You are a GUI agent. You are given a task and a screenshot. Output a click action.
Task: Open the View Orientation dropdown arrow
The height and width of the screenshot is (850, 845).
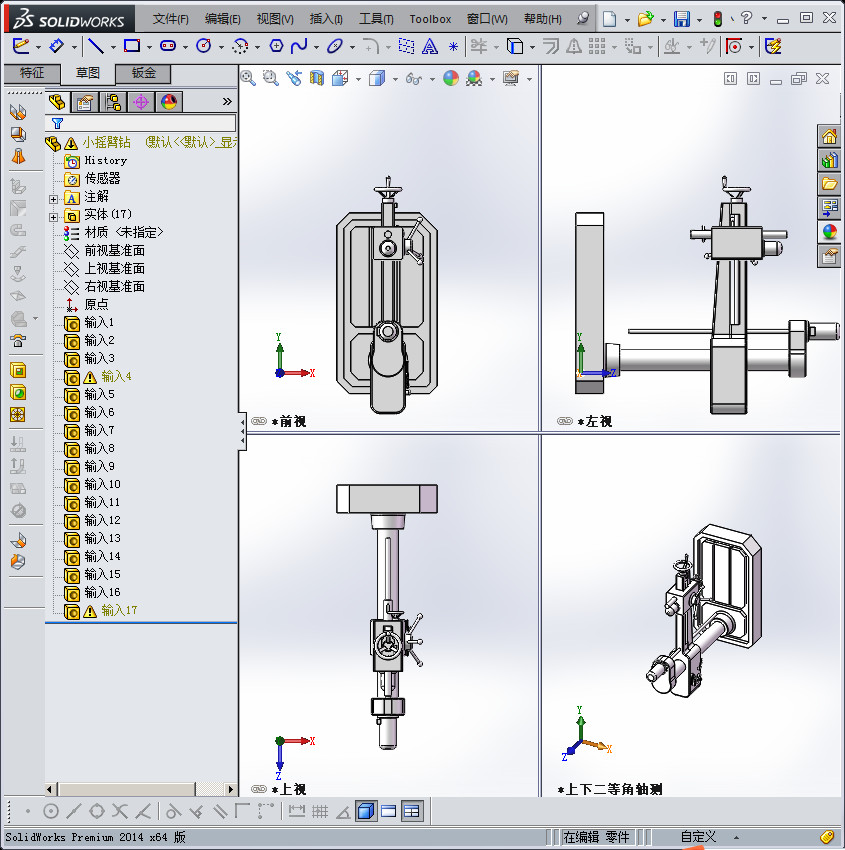pyautogui.click(x=358, y=80)
